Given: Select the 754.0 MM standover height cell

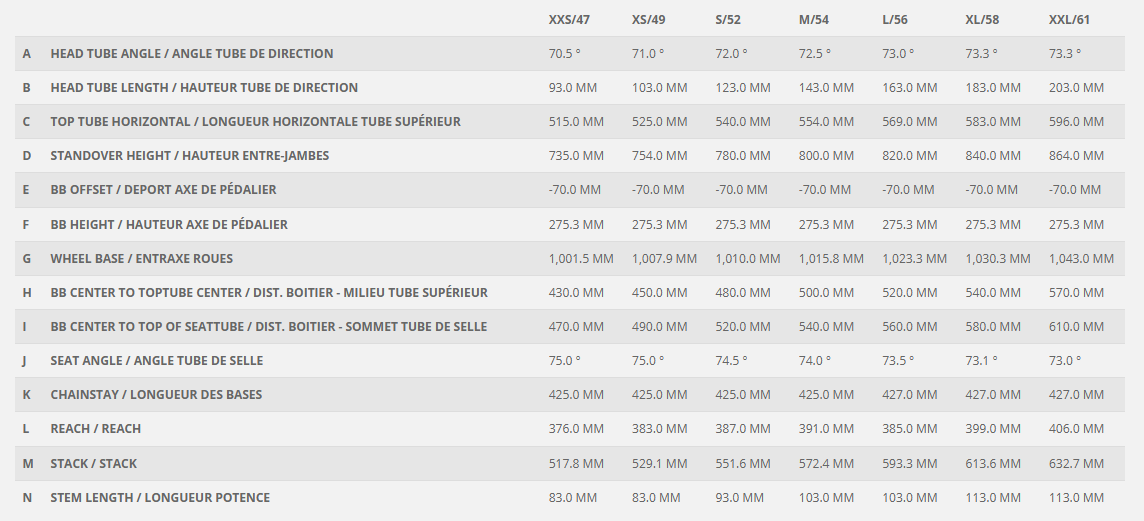Looking at the screenshot, I should pos(659,156).
